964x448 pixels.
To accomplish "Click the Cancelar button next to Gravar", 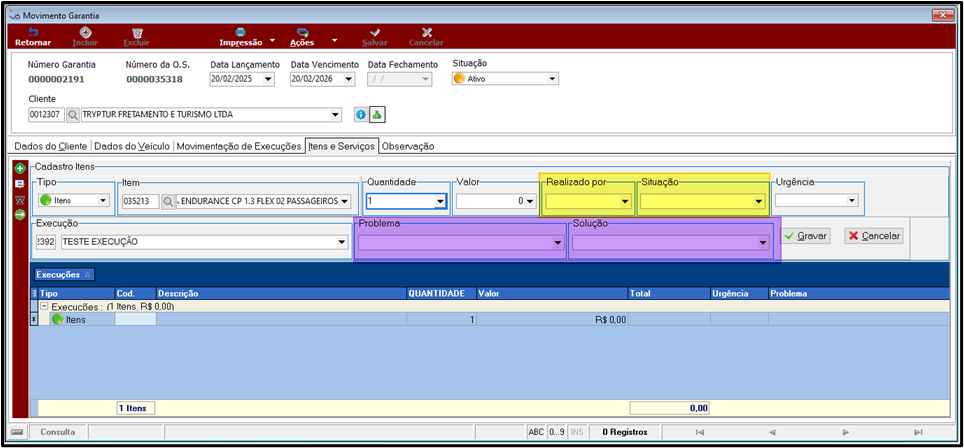I will pyautogui.click(x=874, y=236).
